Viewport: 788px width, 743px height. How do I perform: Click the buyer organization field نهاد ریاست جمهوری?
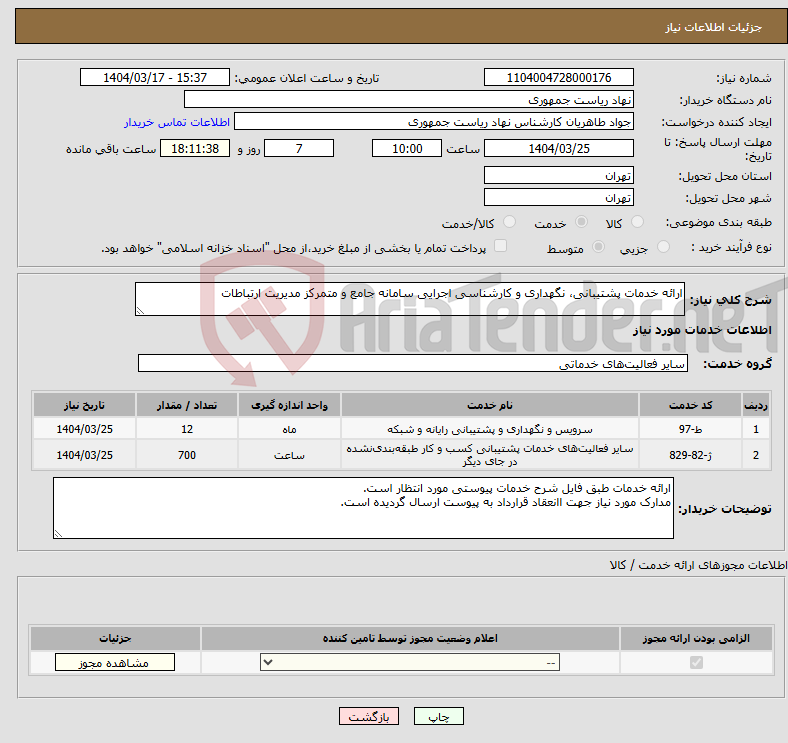point(409,100)
